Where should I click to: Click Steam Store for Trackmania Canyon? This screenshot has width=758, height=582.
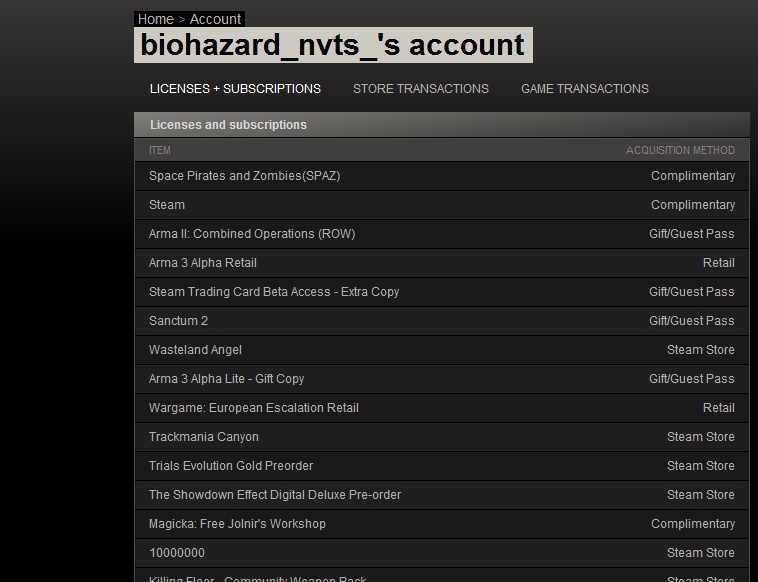pos(700,437)
